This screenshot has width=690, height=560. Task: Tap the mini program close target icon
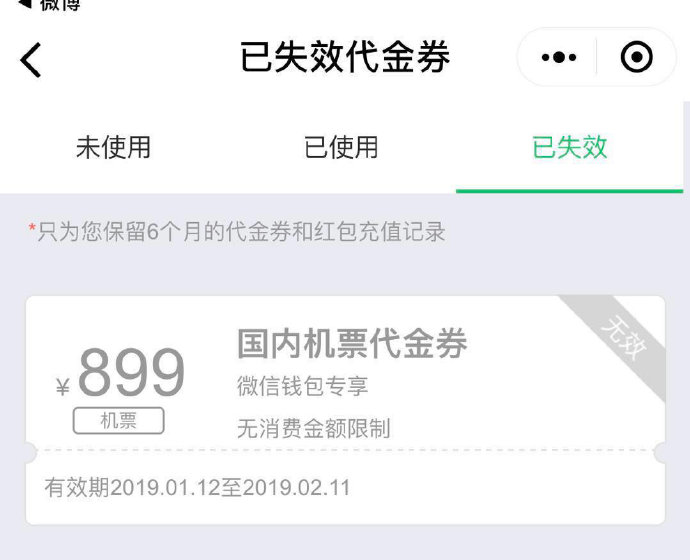coord(636,57)
